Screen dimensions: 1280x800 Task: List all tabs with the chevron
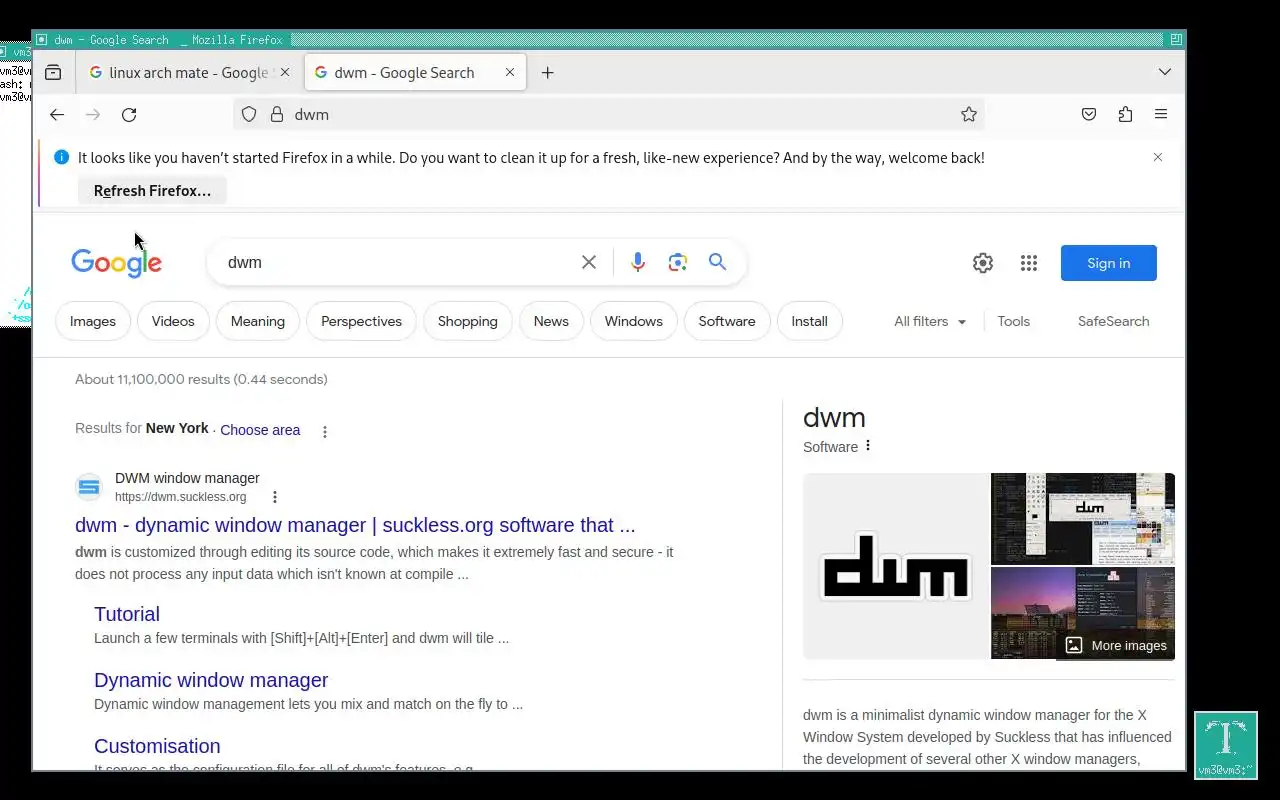pyautogui.click(x=1165, y=72)
